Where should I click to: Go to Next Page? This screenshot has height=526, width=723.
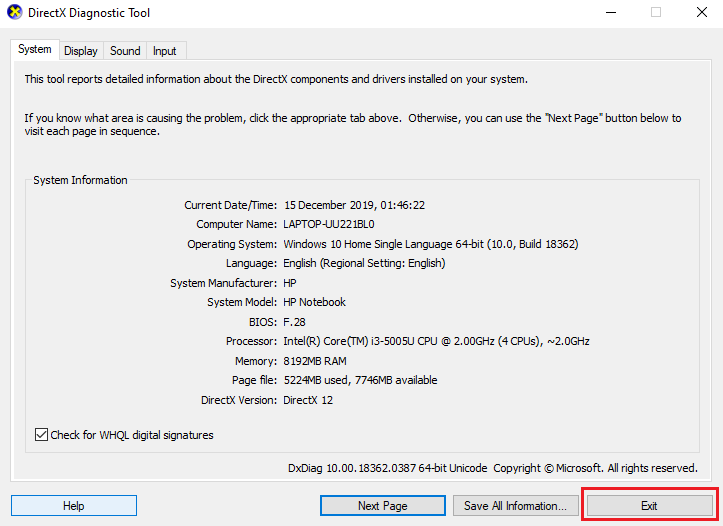(x=383, y=506)
